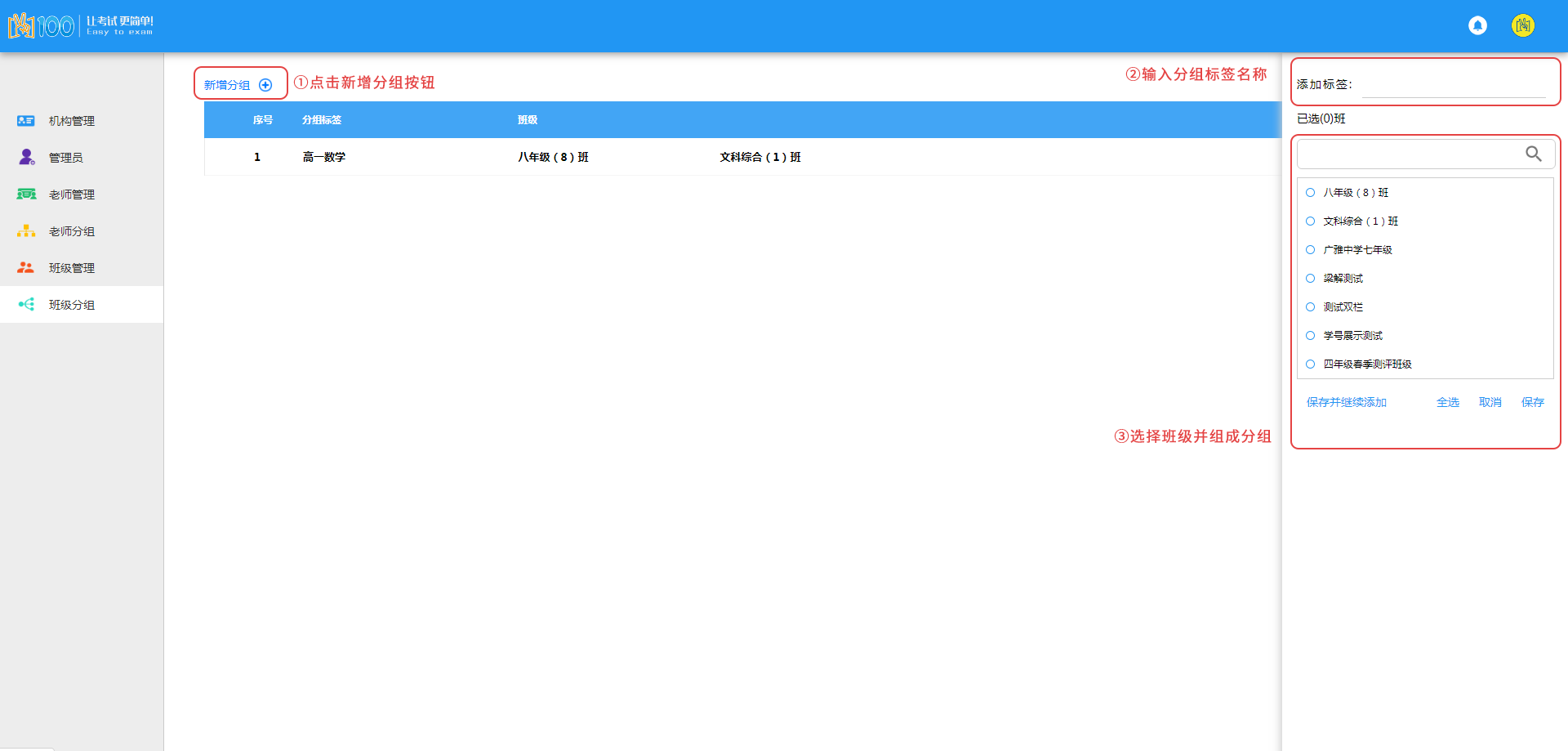Screen dimensions: 1568x751
Task: Click the M100 logo in header
Action: tap(41, 26)
